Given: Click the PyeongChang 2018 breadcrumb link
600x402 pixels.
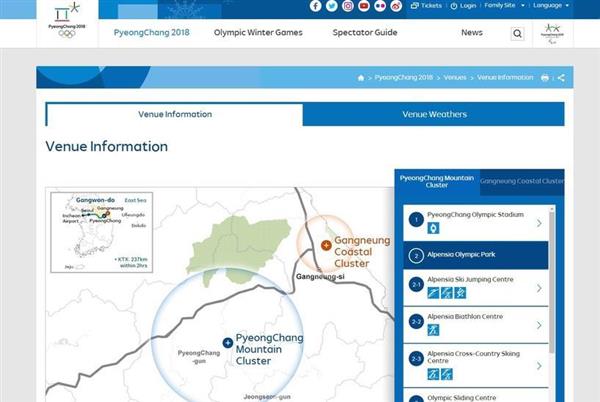Looking at the screenshot, I should [403, 77].
